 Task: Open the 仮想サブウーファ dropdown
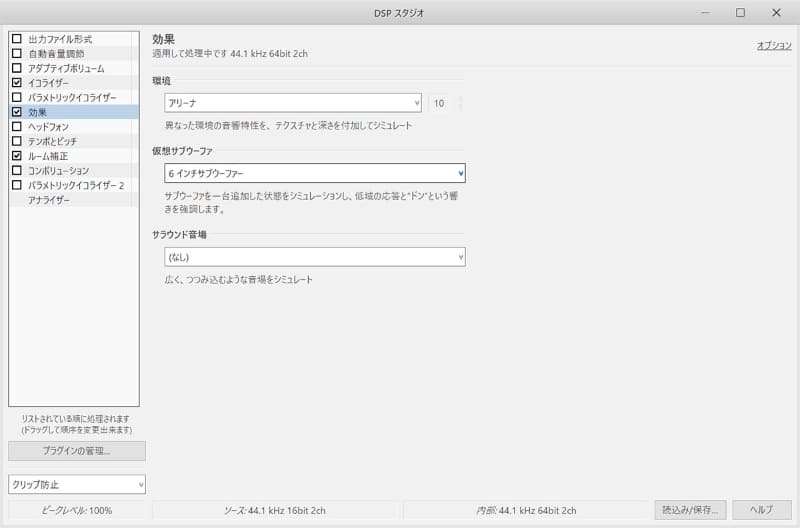pyautogui.click(x=315, y=173)
